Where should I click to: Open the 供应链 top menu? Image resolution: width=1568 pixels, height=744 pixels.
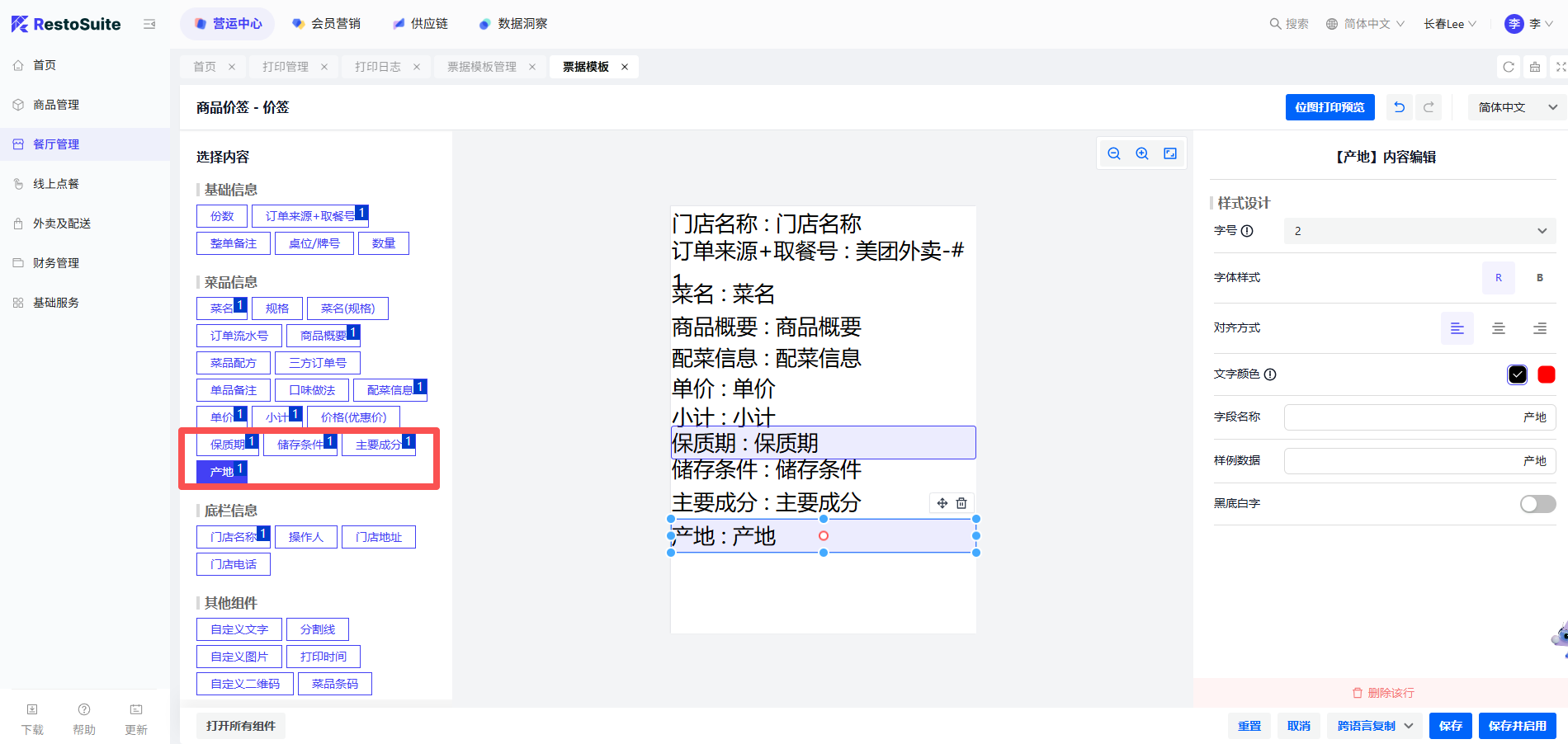[421, 24]
